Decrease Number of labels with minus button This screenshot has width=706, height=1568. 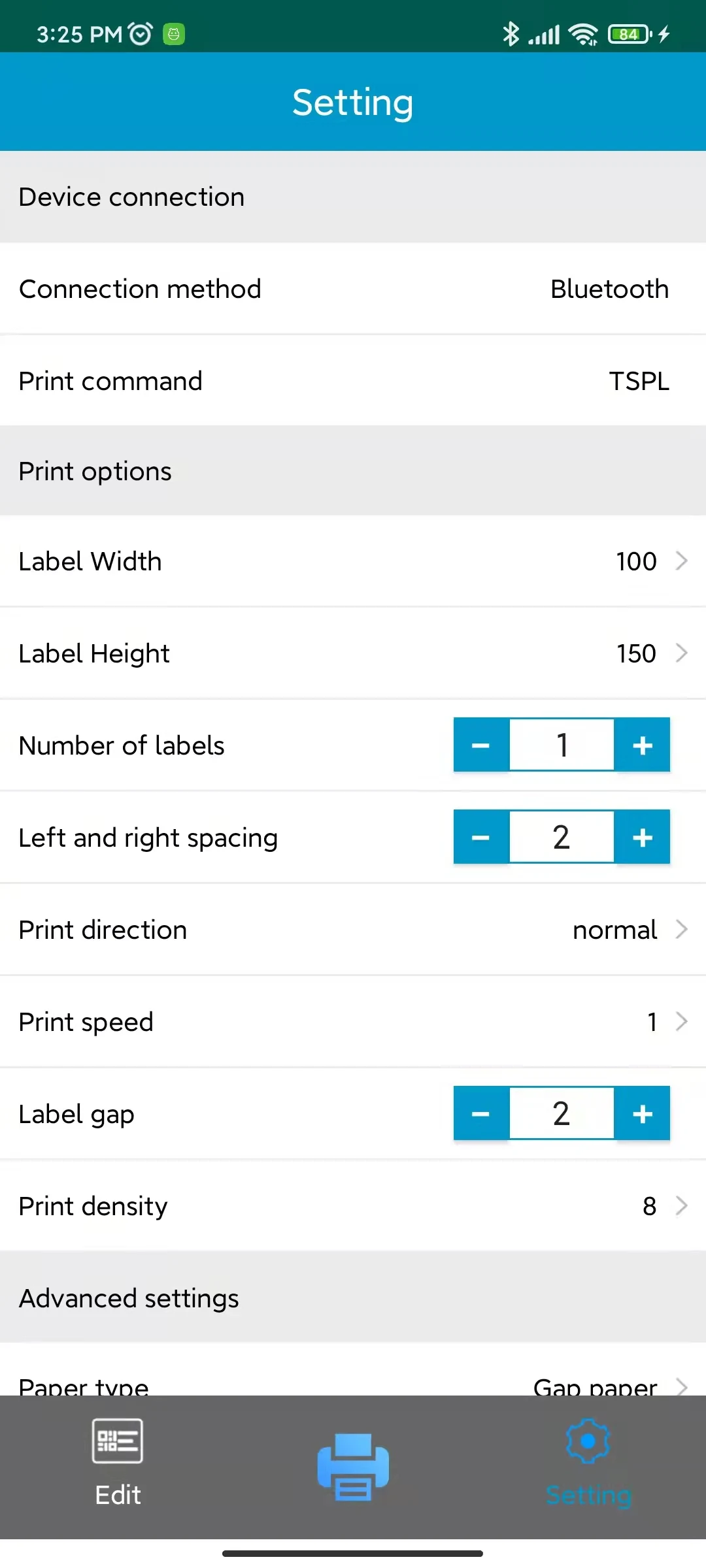[481, 745]
